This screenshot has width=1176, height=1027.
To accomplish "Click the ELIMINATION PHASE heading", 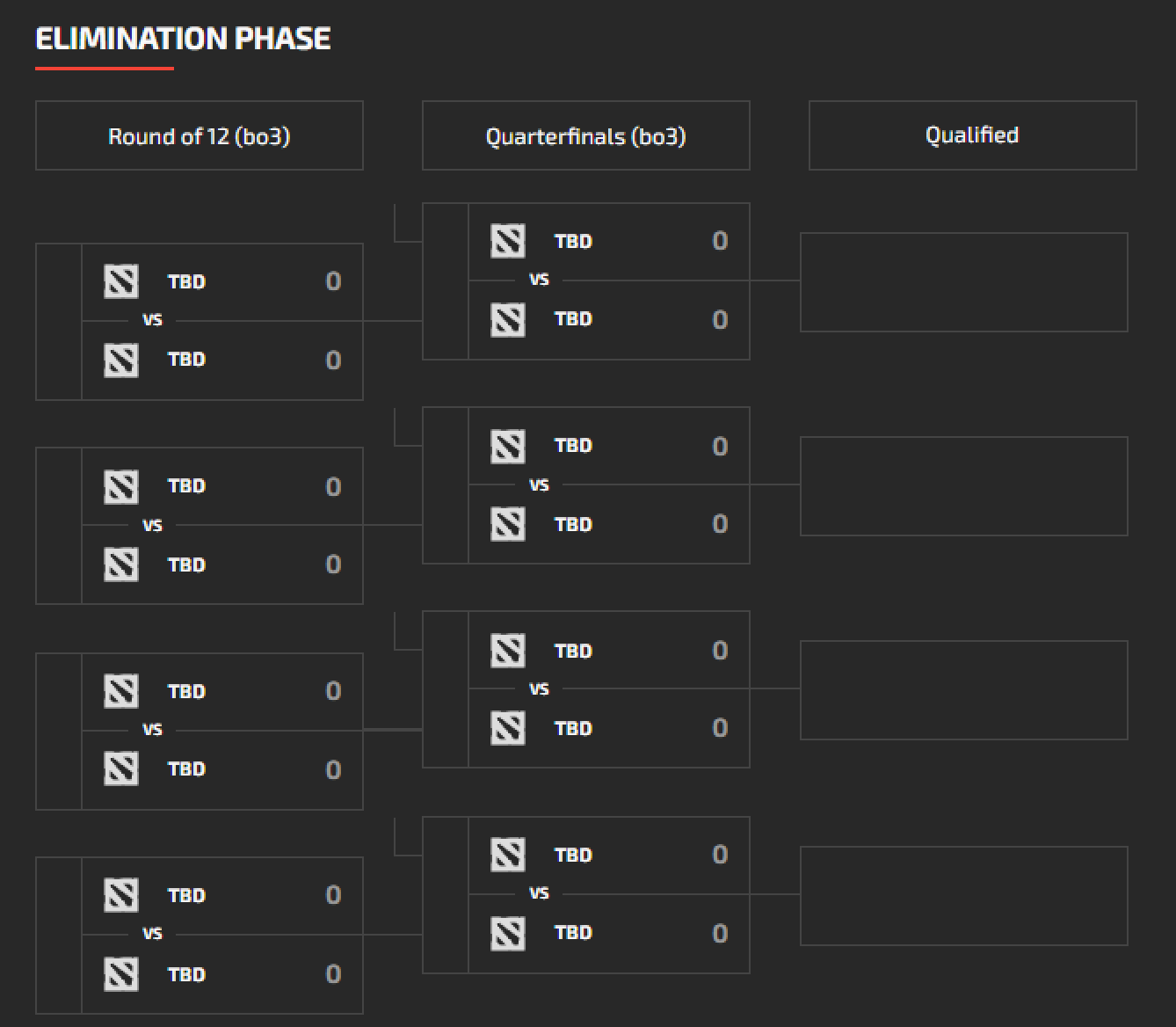I will point(183,39).
